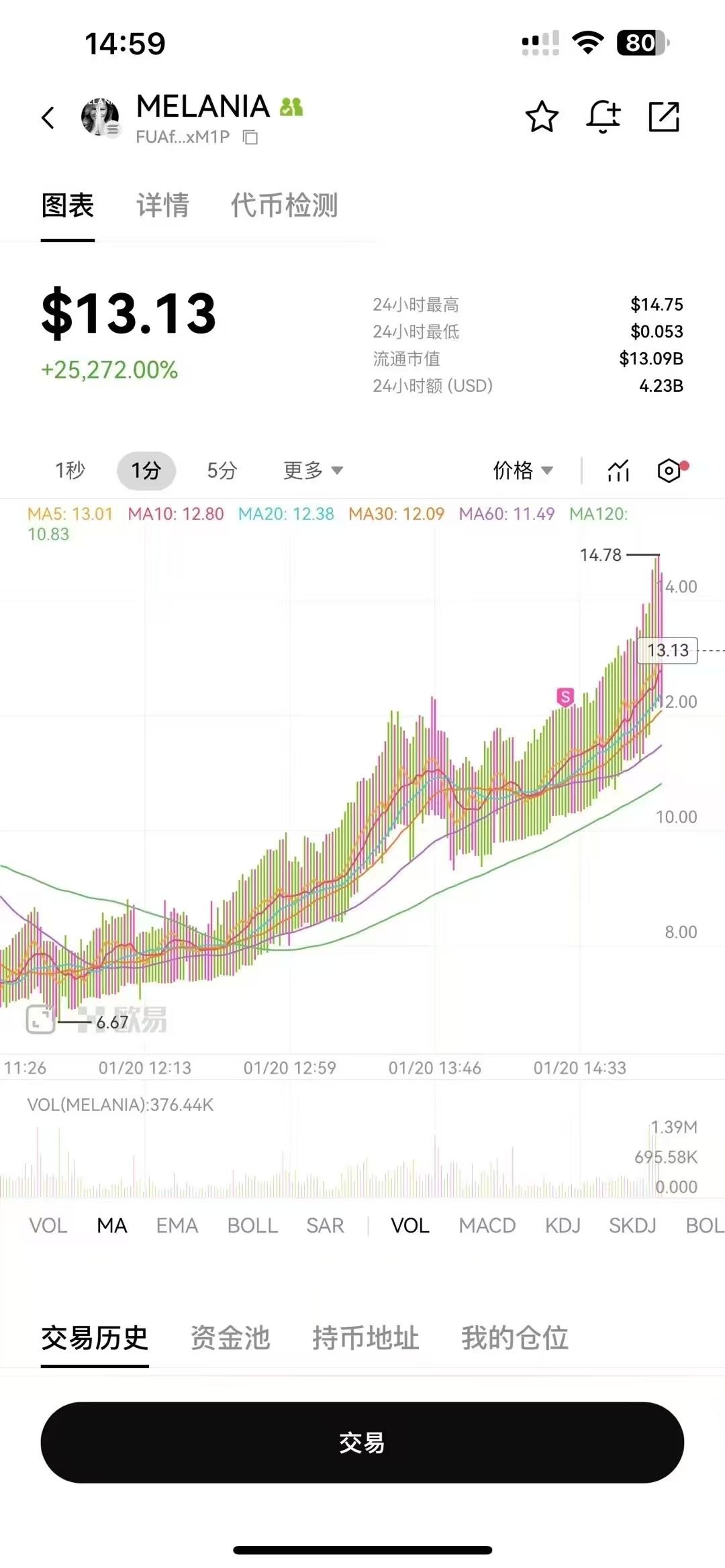Tap the green community badge beside MELANIA
This screenshot has height=1568, width=725.
point(291,107)
